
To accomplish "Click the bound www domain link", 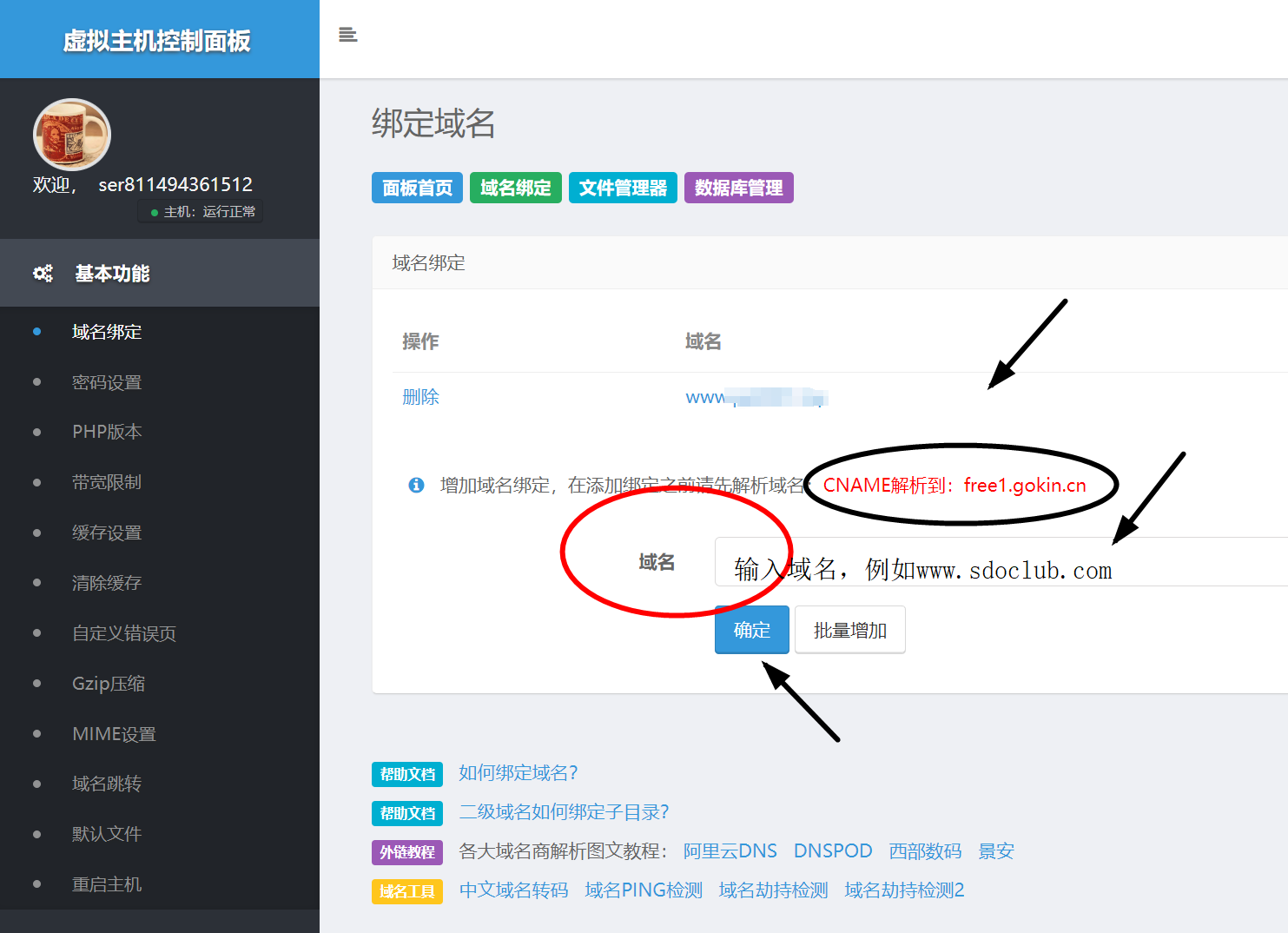I will click(756, 397).
